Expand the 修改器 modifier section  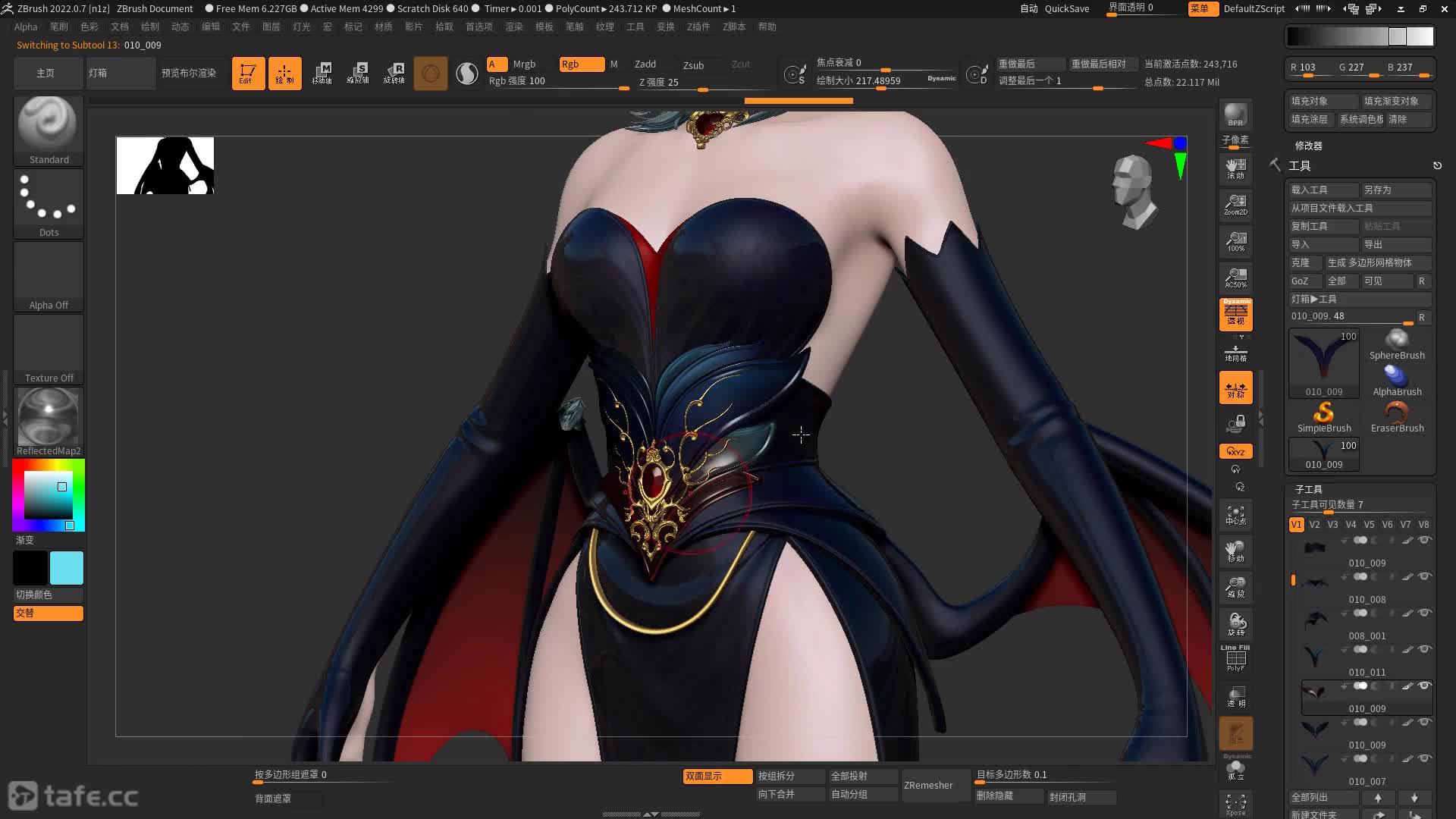pyautogui.click(x=1308, y=146)
